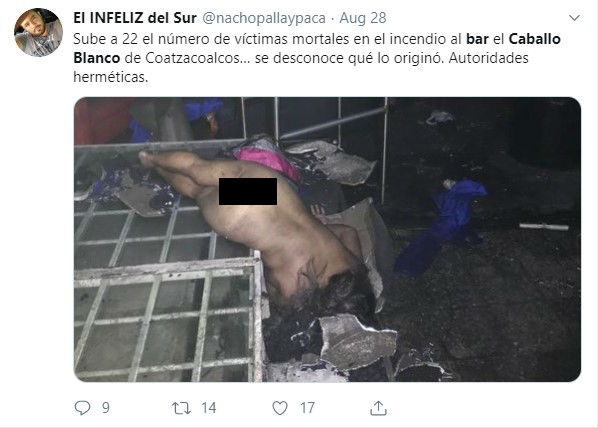Click the retweet count 14
This screenshot has width=598, height=428.
[x=209, y=408]
